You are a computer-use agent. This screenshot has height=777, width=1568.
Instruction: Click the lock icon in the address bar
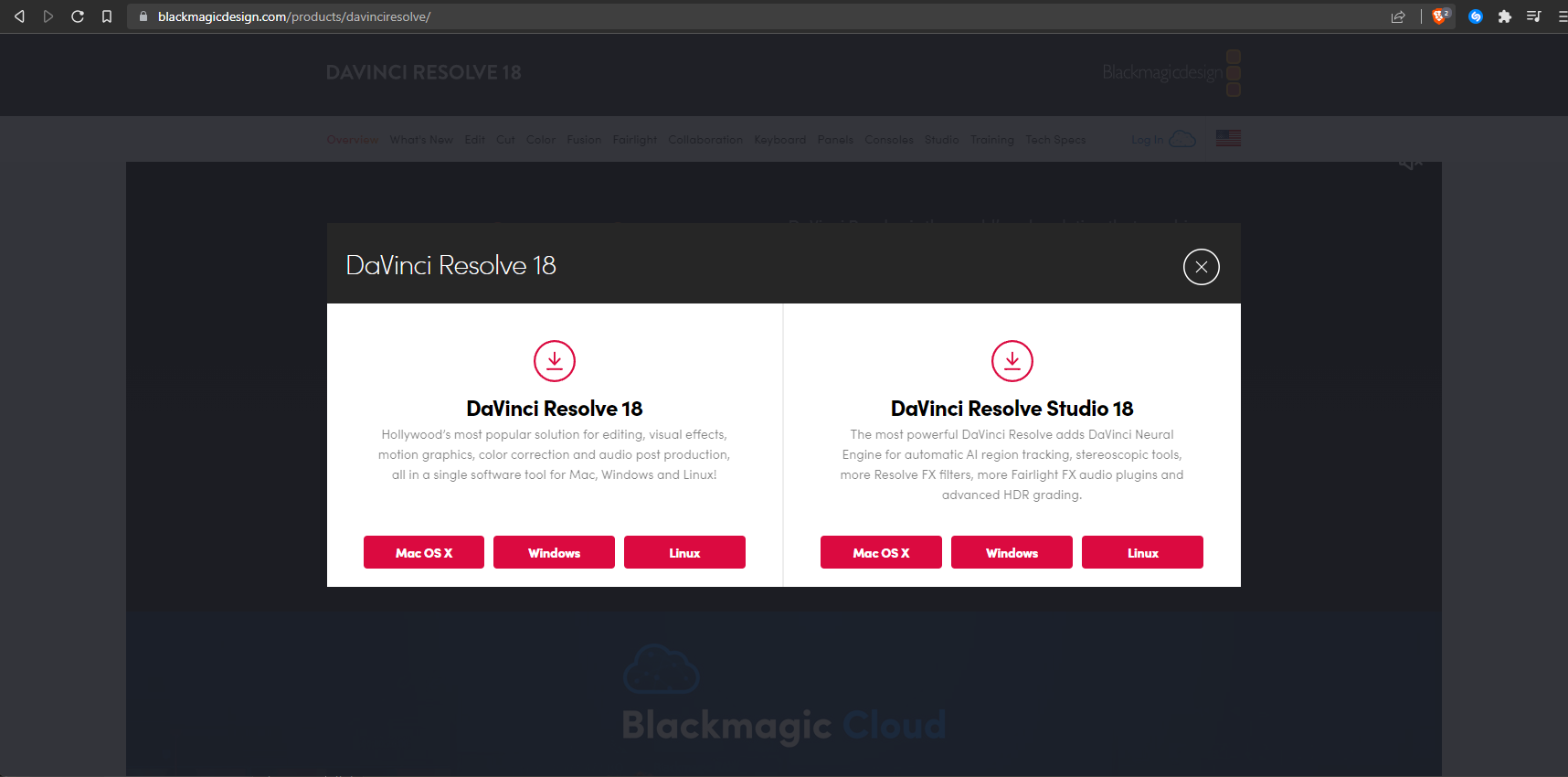(x=143, y=16)
